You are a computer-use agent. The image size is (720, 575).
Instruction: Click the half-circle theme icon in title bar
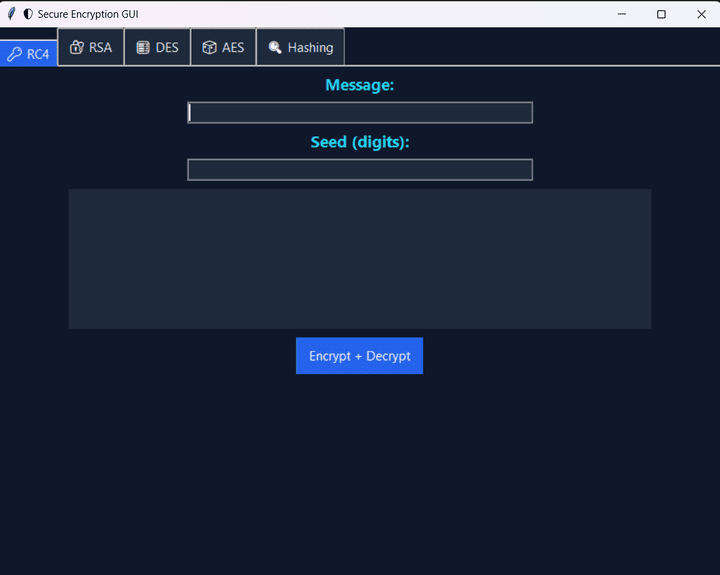pyautogui.click(x=28, y=14)
